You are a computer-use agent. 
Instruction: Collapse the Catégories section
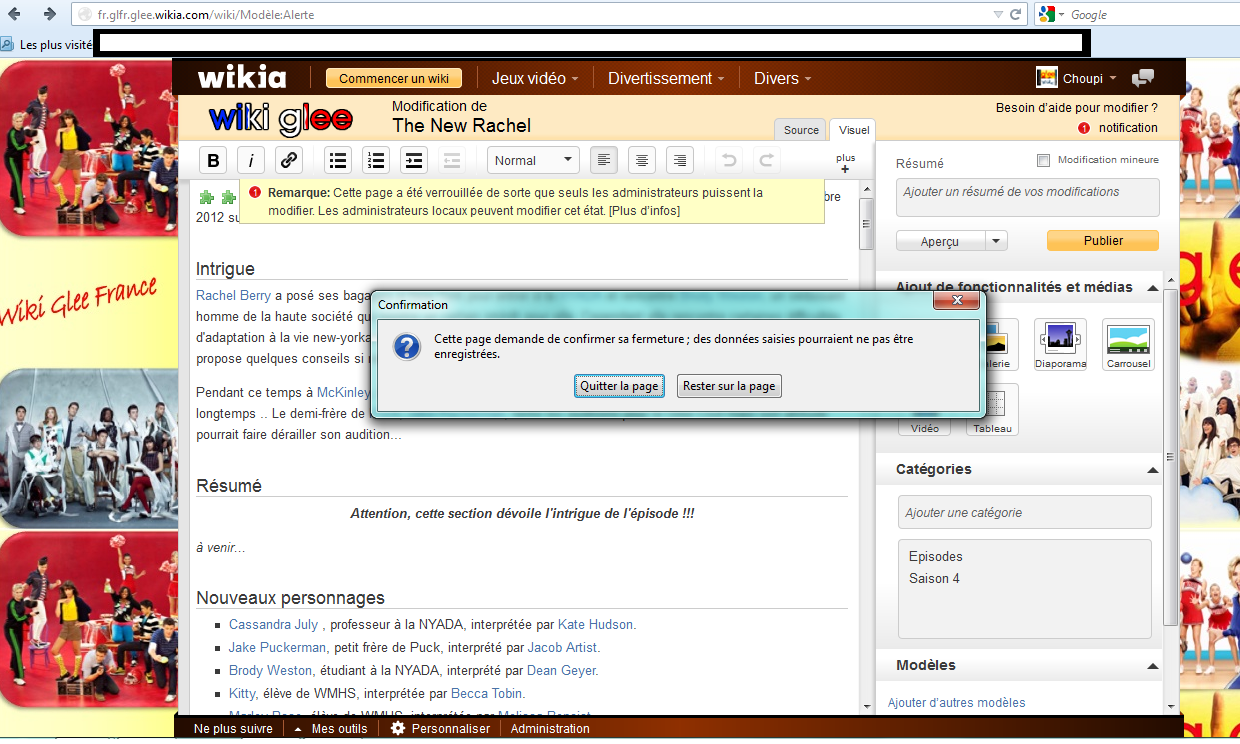[x=1153, y=470]
